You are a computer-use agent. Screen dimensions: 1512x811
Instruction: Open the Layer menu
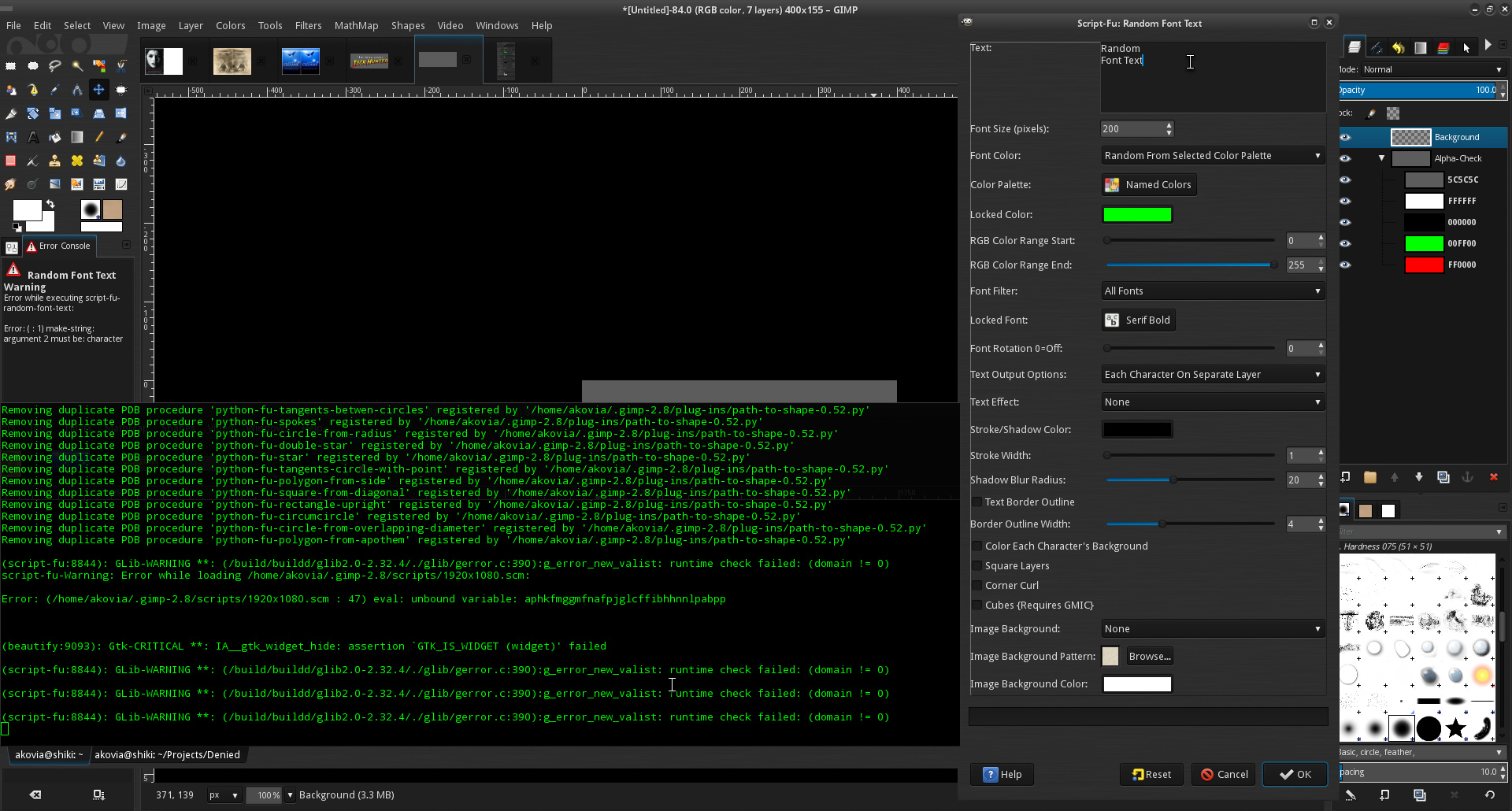[x=191, y=25]
